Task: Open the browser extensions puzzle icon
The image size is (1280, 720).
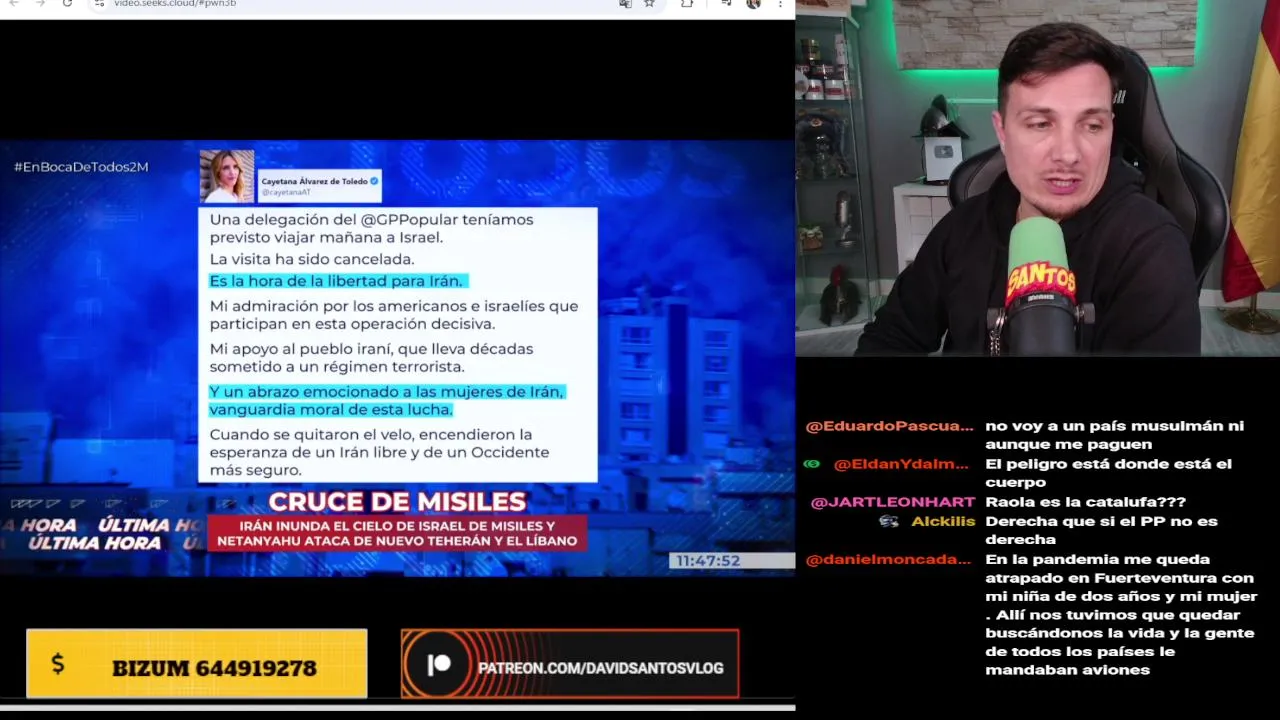Action: coord(687,4)
